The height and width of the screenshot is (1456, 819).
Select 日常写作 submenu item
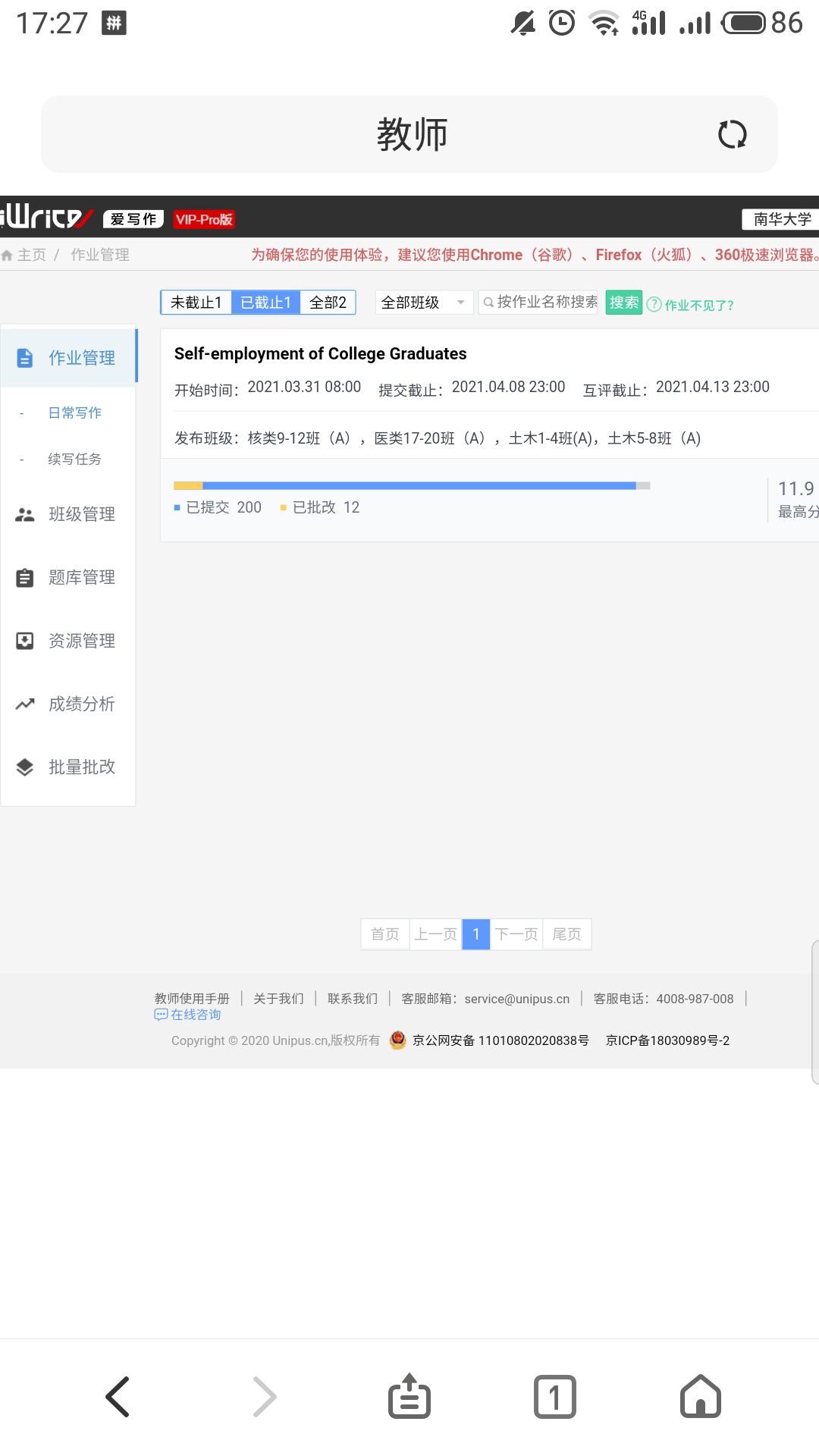74,413
